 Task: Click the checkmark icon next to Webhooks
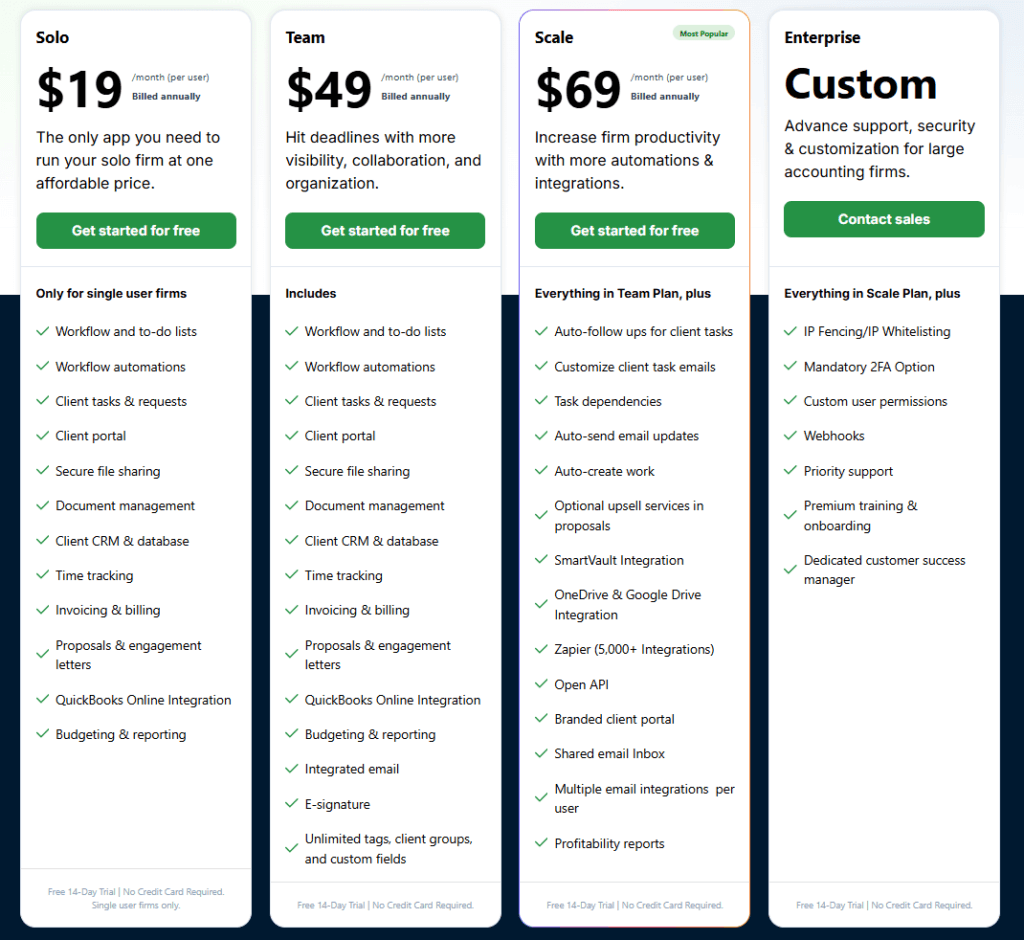click(791, 436)
